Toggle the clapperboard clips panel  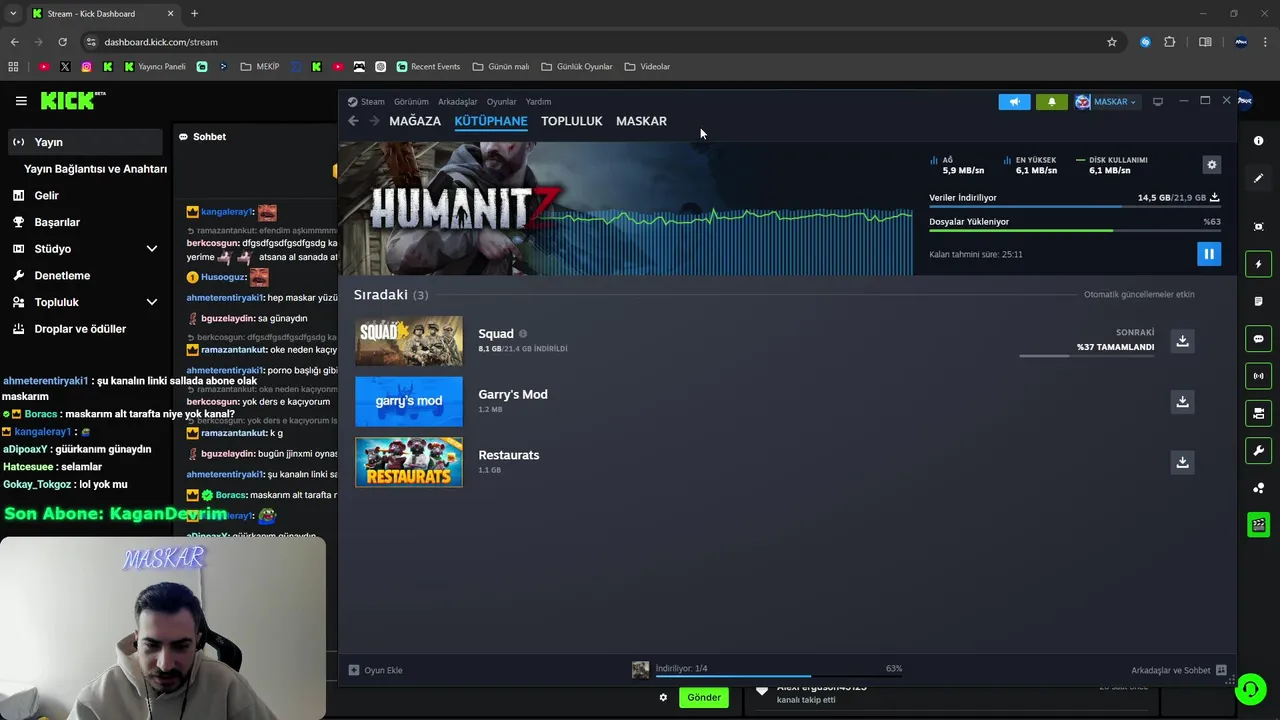coord(1259,525)
